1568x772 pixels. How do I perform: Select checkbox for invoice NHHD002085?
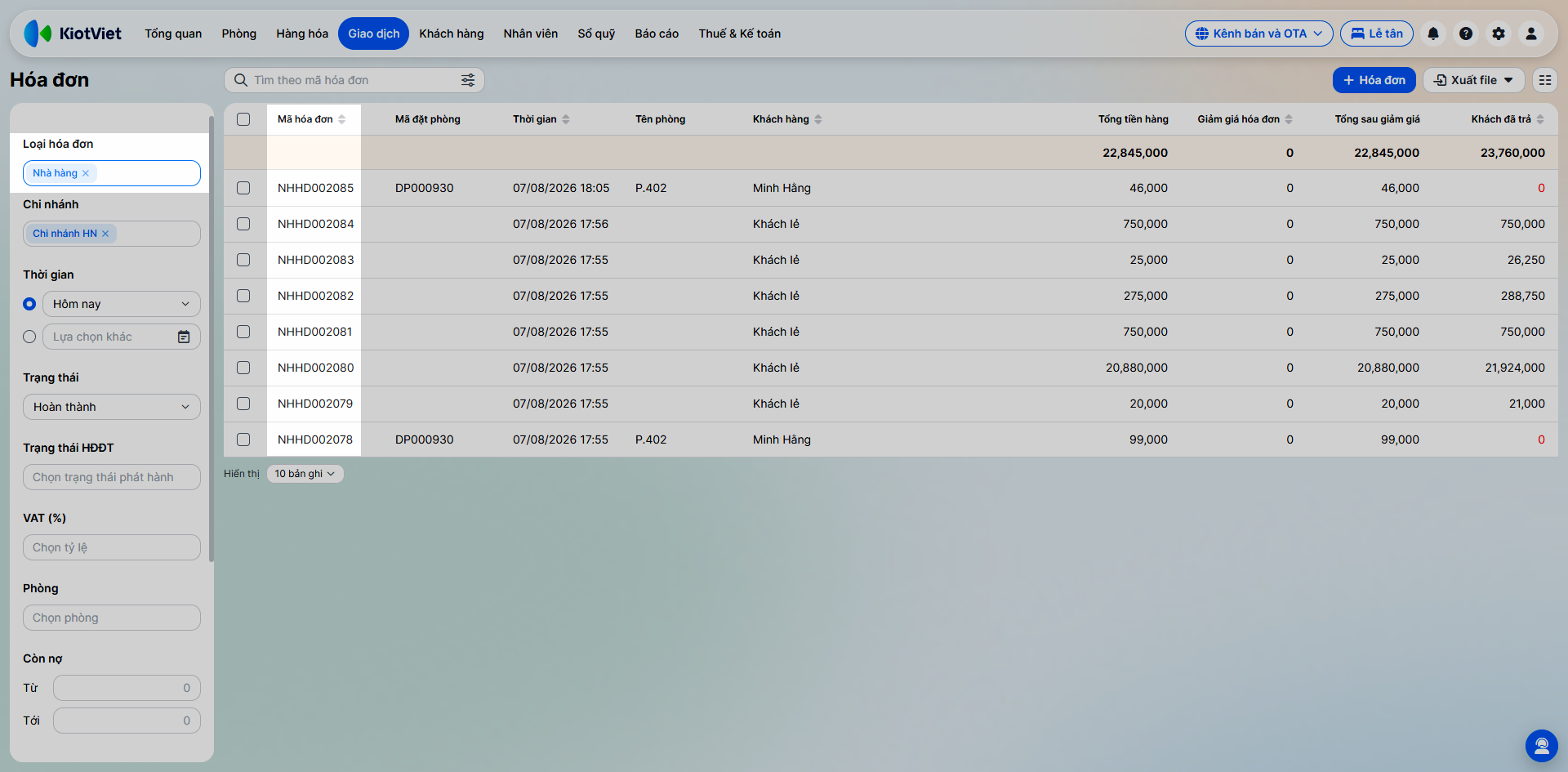click(x=243, y=188)
